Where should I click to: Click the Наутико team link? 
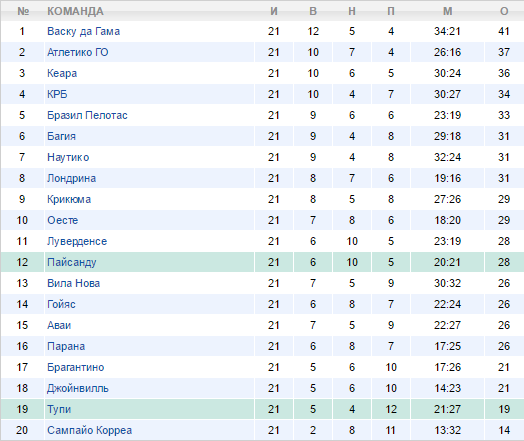pyautogui.click(x=68, y=157)
